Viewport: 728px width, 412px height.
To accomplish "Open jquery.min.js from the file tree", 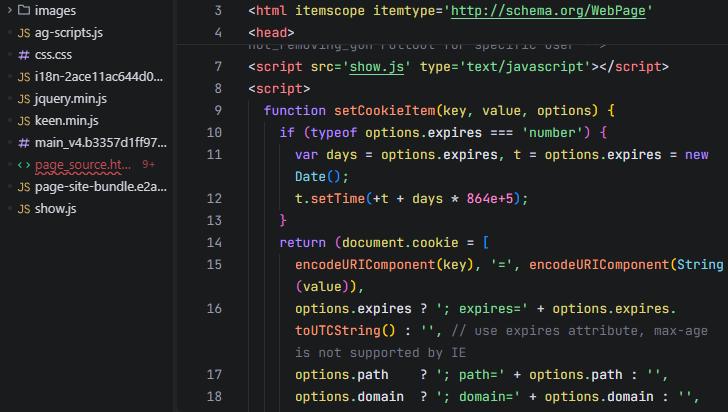I will [x=71, y=98].
